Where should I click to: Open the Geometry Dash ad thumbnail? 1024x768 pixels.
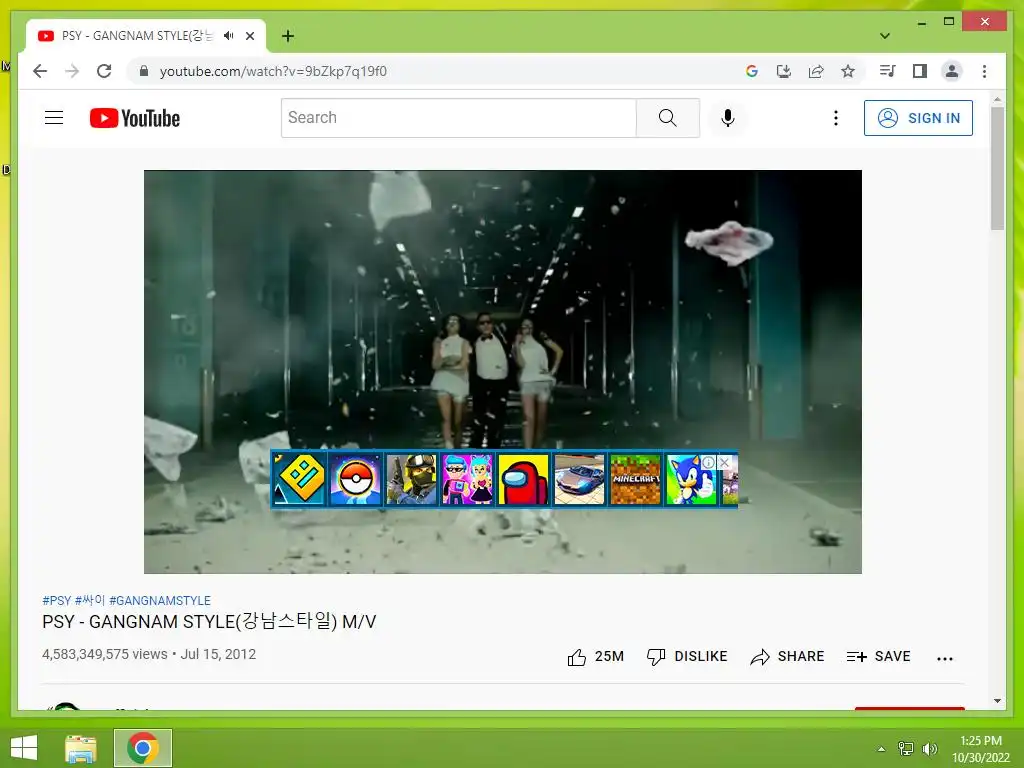[299, 479]
